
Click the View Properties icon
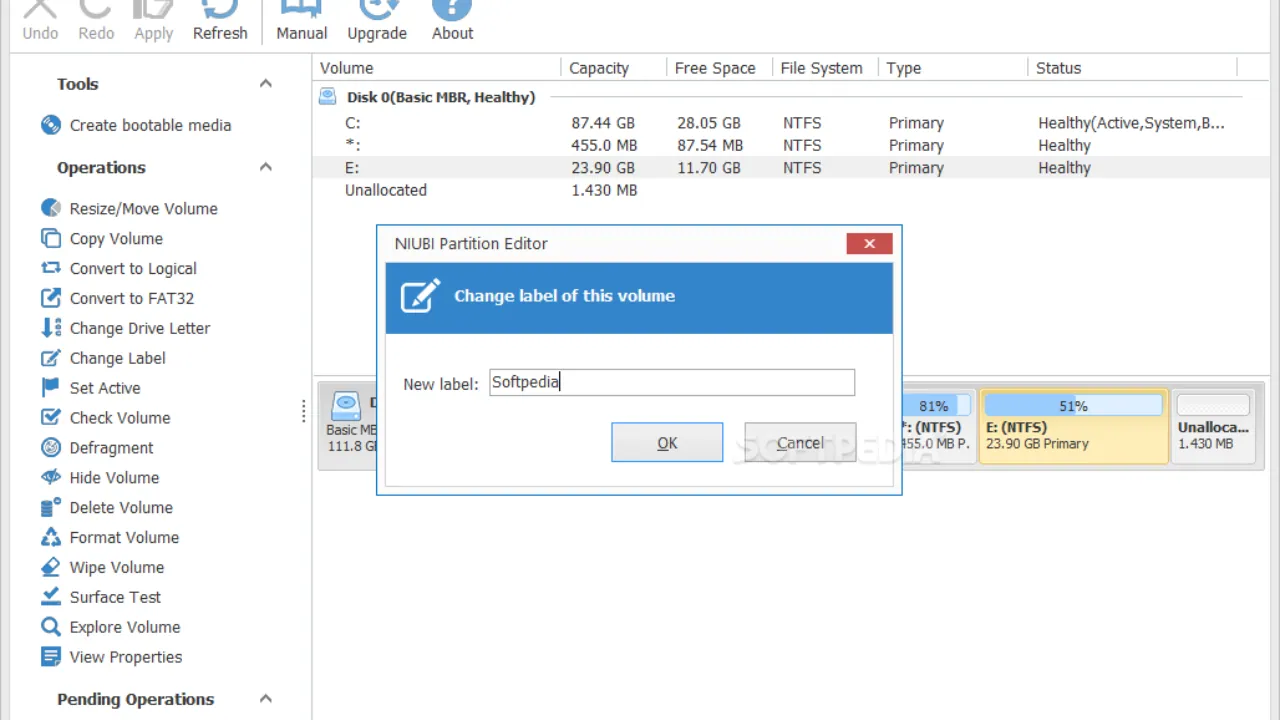pyautogui.click(x=51, y=657)
